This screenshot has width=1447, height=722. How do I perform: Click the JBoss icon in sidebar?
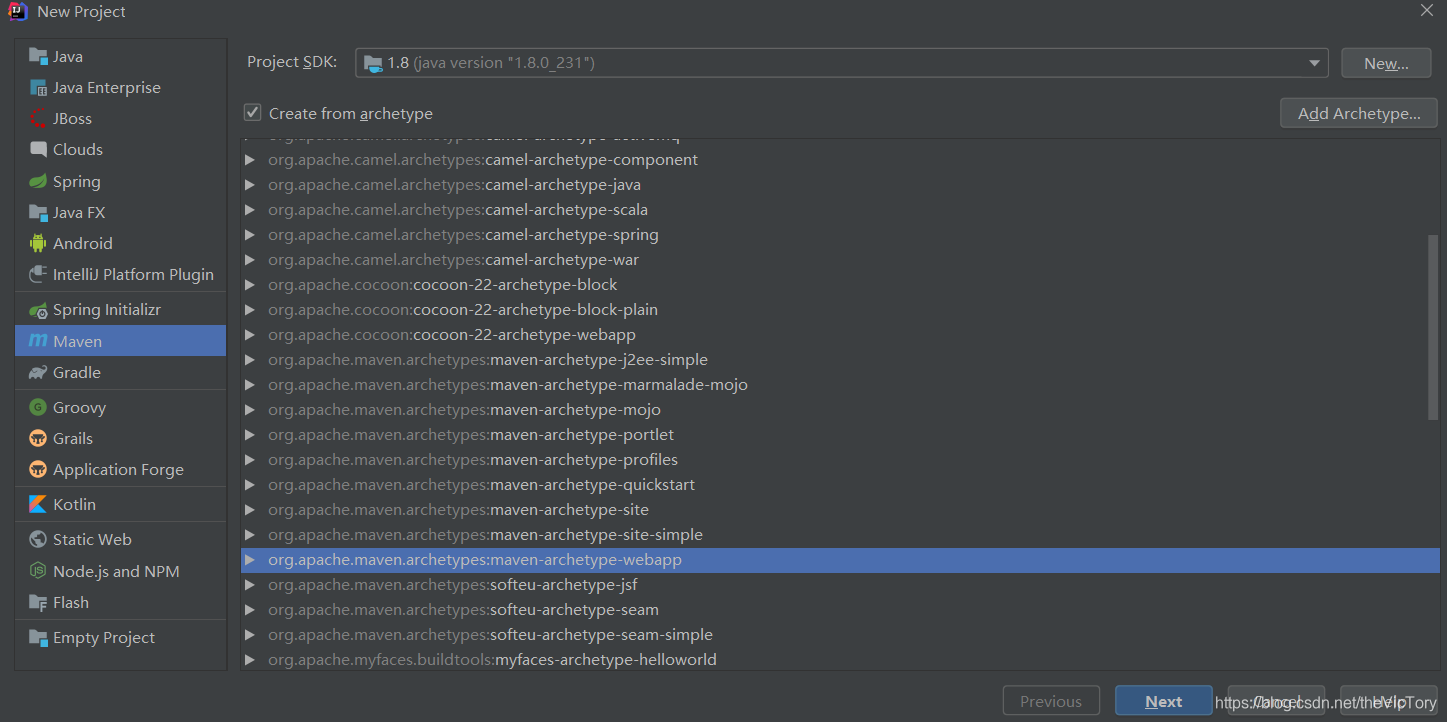pos(38,118)
